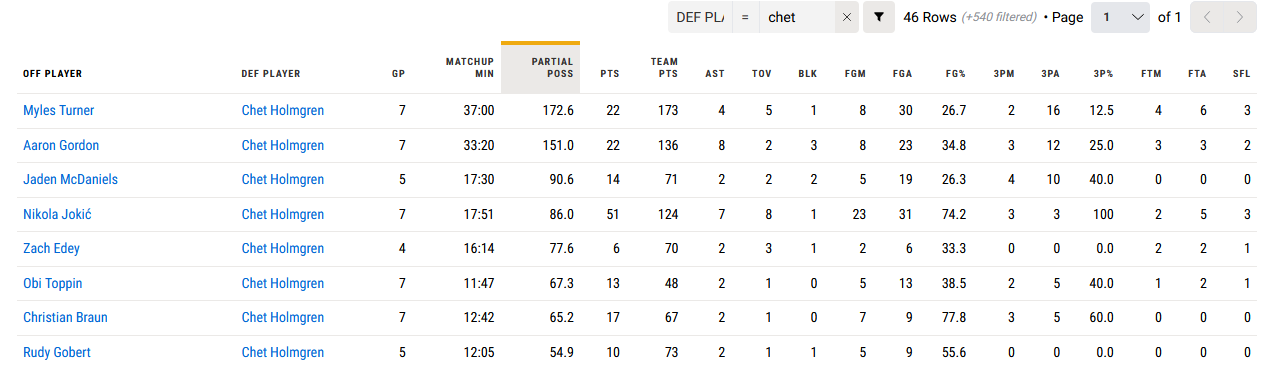The height and width of the screenshot is (368, 1272).
Task: Open Chet Holmgren link in Aaron Gordon row
Action: click(283, 145)
